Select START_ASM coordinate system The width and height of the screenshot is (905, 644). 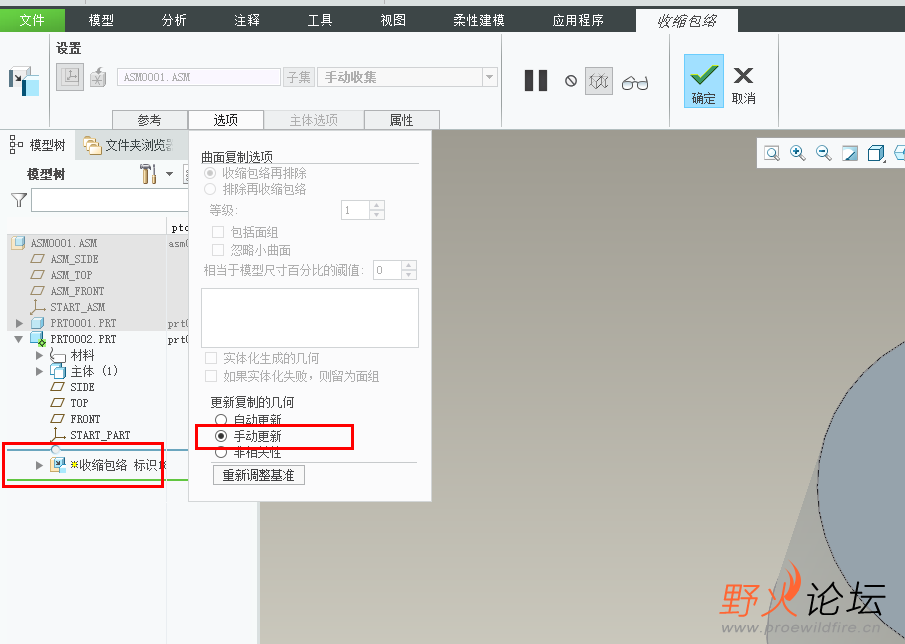point(77,307)
